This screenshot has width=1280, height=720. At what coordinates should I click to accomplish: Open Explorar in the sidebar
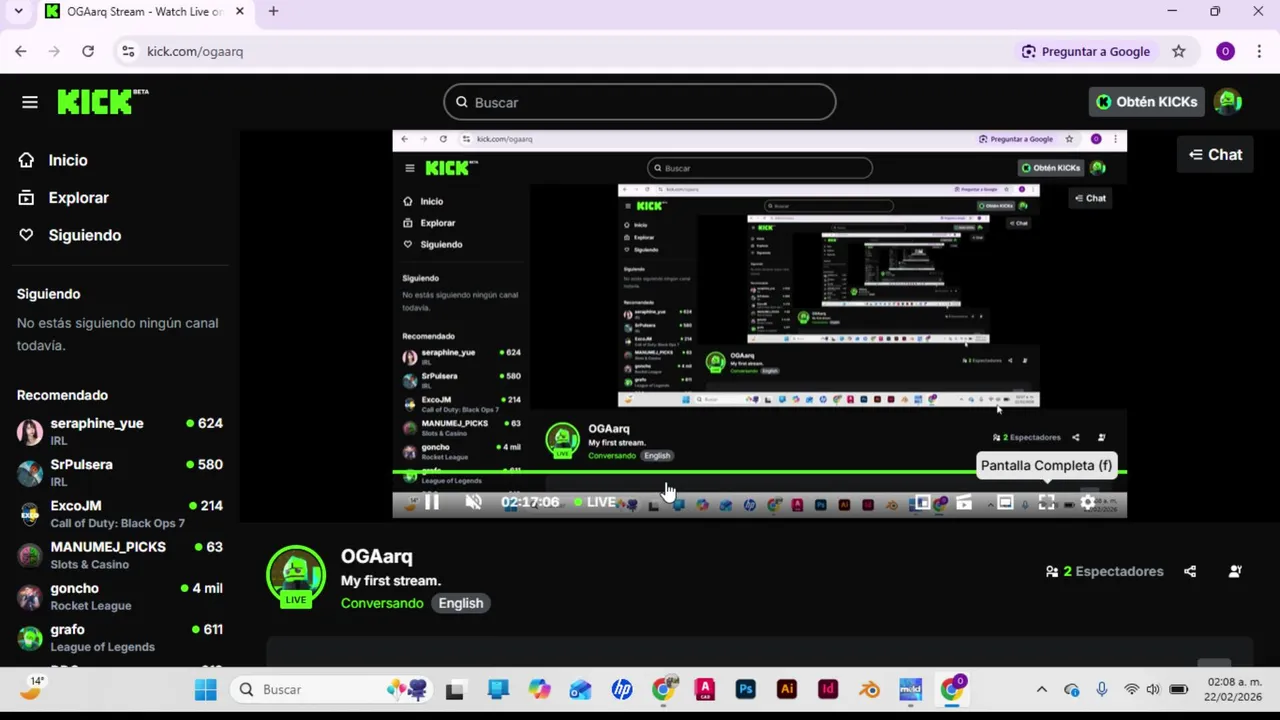click(78, 198)
